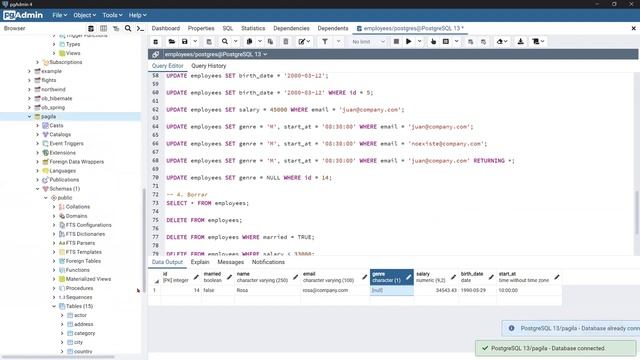This screenshot has height=360, width=640.
Task: Click the Paste rows icon
Action: point(270,42)
